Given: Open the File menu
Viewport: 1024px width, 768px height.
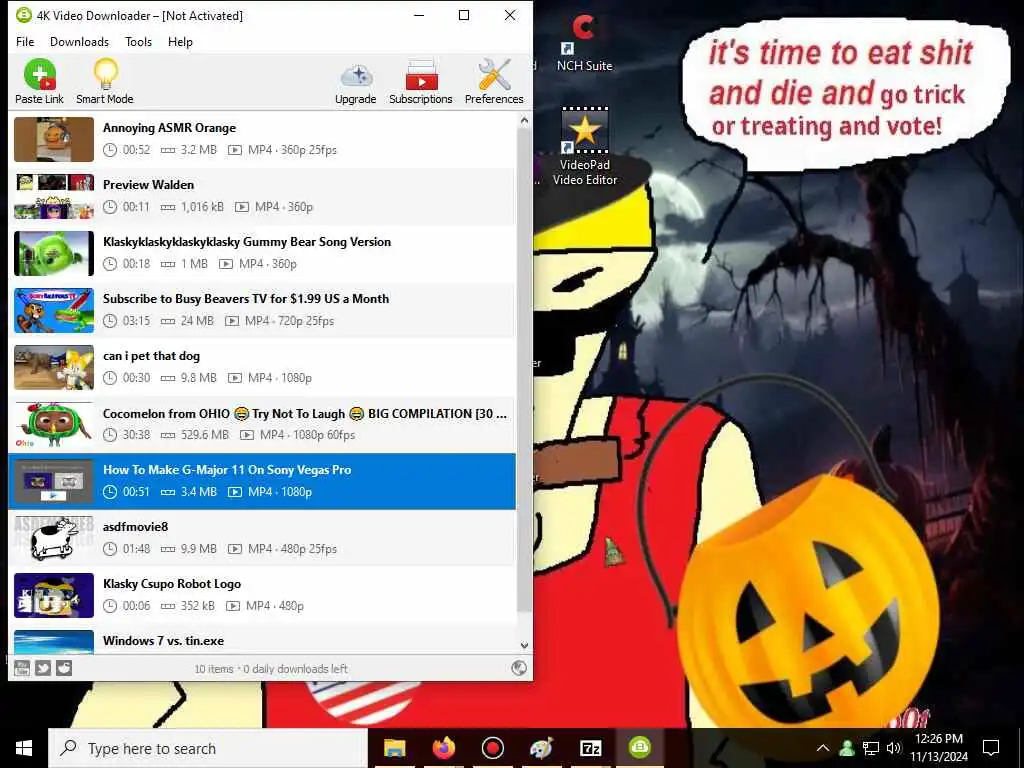Looking at the screenshot, I should pyautogui.click(x=25, y=42).
